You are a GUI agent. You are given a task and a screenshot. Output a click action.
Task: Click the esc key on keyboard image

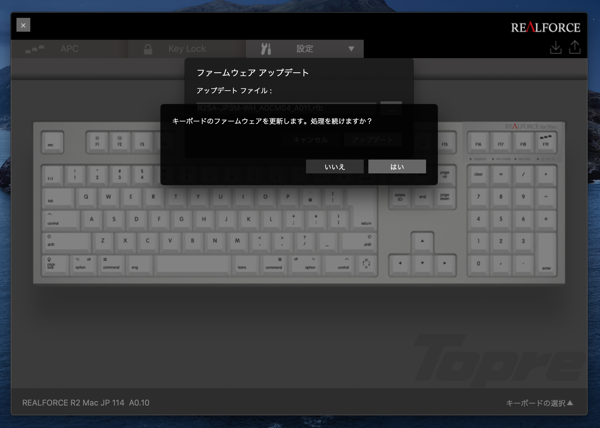point(52,142)
